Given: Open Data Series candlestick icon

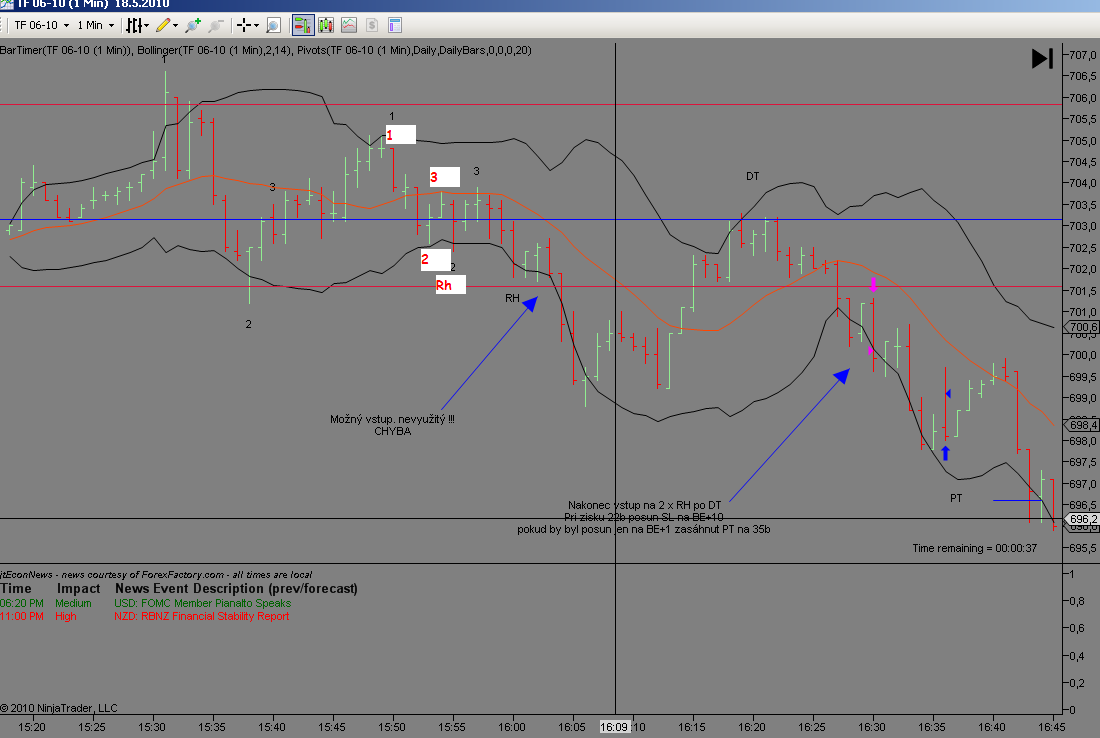Looking at the screenshot, I should click(326, 25).
